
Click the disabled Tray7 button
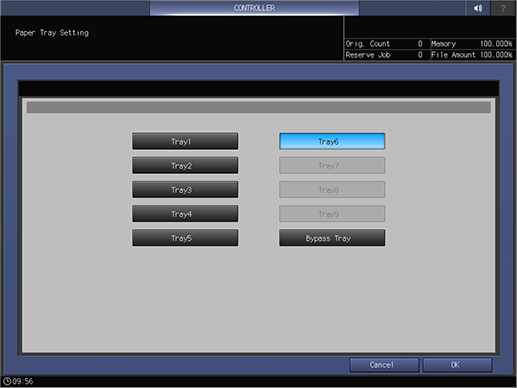click(x=332, y=166)
